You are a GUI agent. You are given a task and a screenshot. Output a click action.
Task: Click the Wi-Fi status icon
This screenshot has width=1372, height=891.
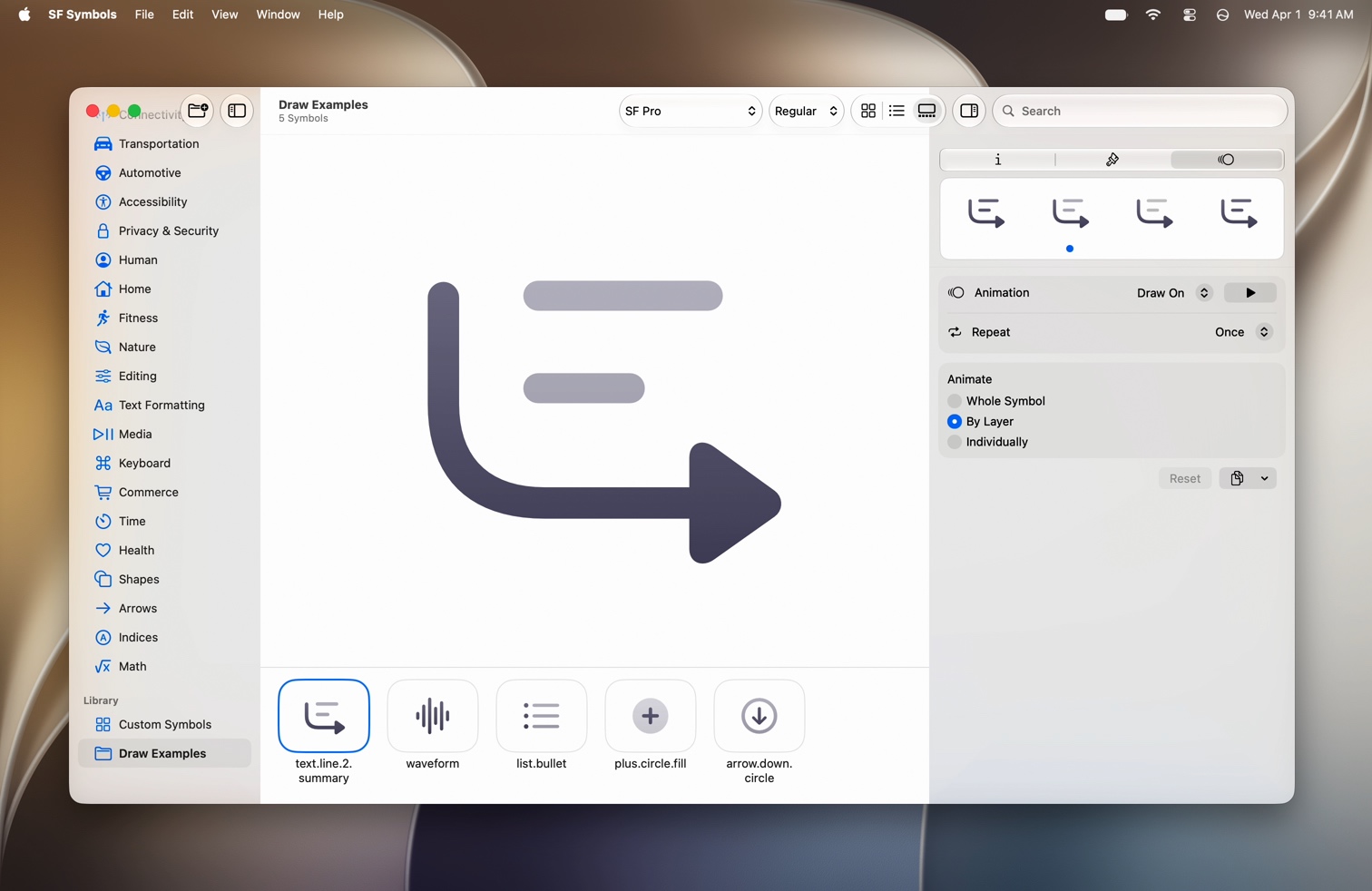1153,15
